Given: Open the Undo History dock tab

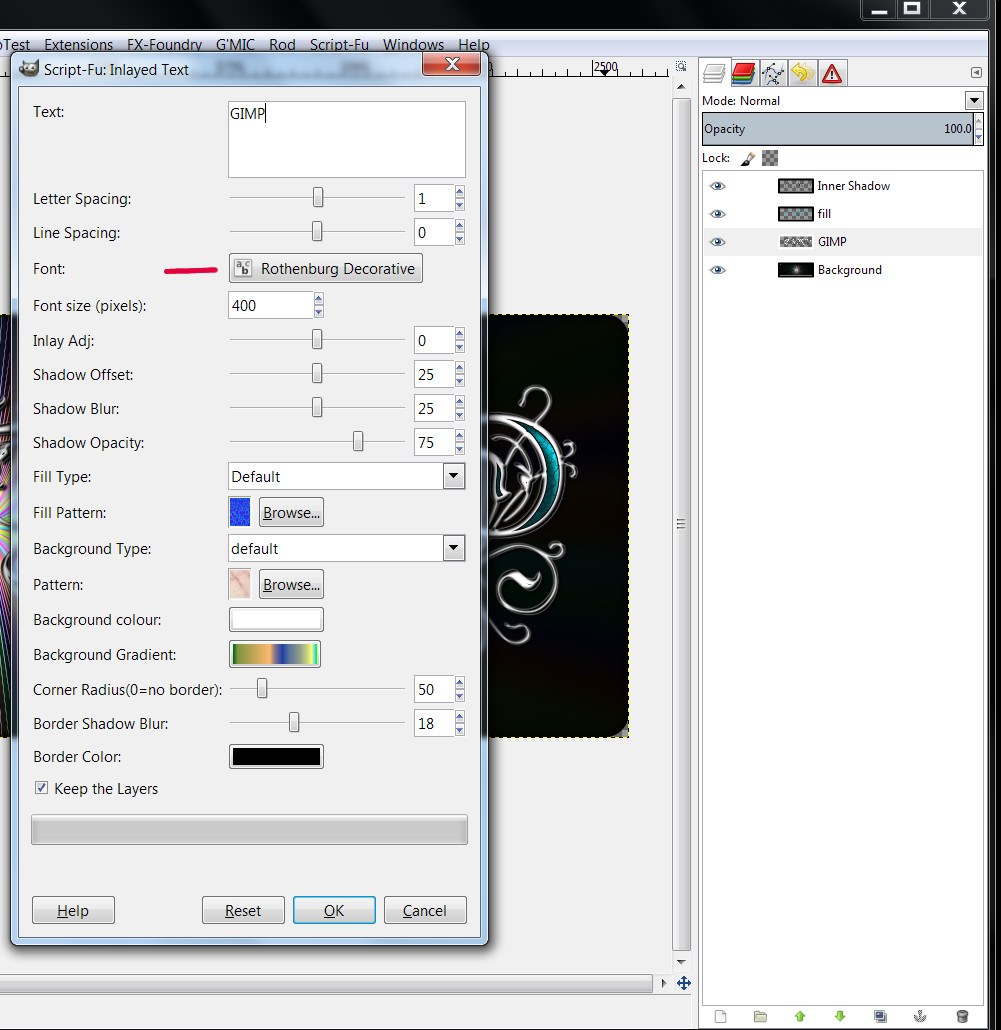Looking at the screenshot, I should pyautogui.click(x=802, y=73).
